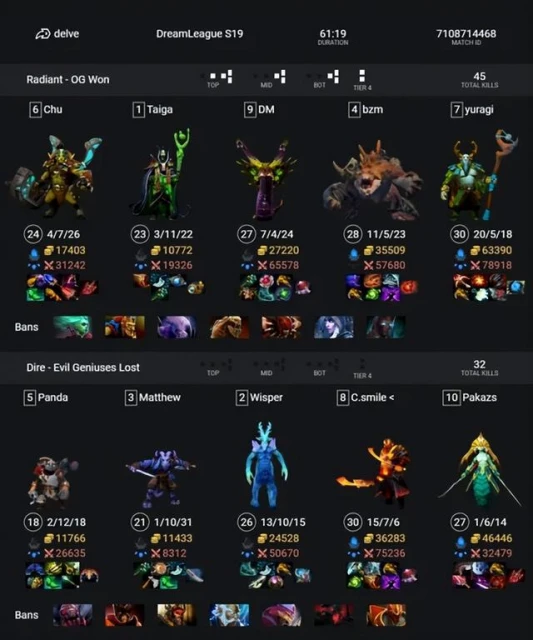Open yuragi's Nature's Prophet hero portrait
This screenshot has height=640, width=533.
tap(479, 175)
